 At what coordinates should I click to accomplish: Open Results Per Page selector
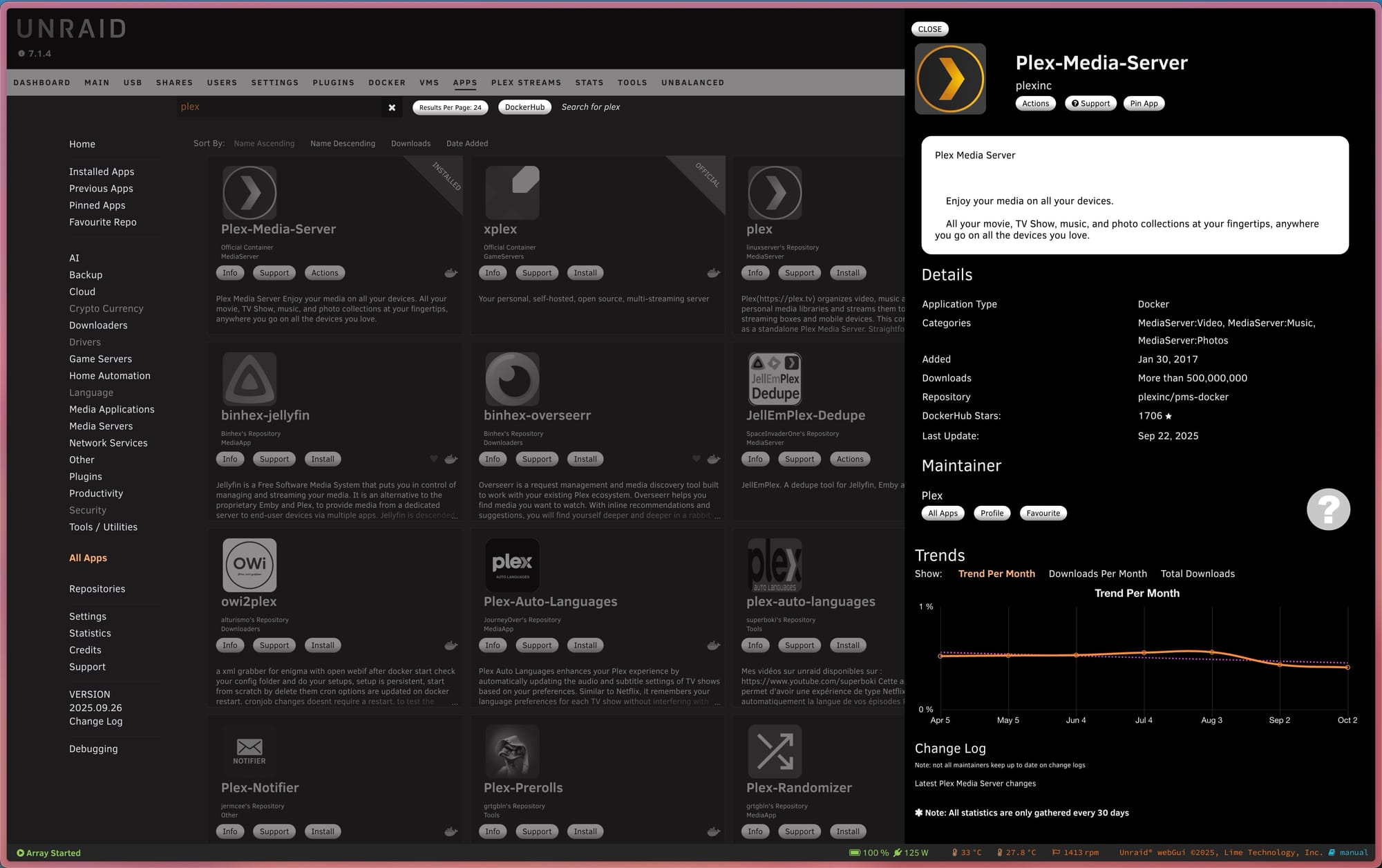[450, 107]
